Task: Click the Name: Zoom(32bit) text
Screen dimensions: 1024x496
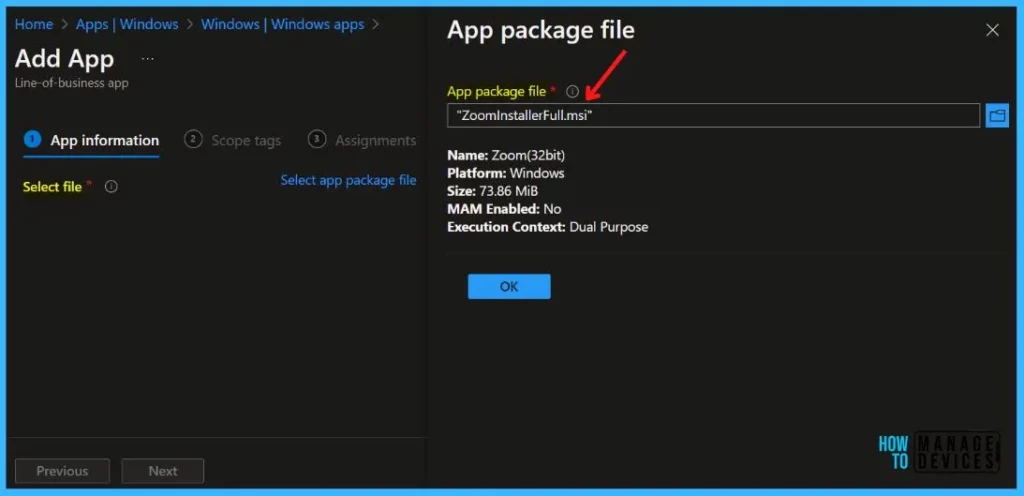Action: pos(506,155)
